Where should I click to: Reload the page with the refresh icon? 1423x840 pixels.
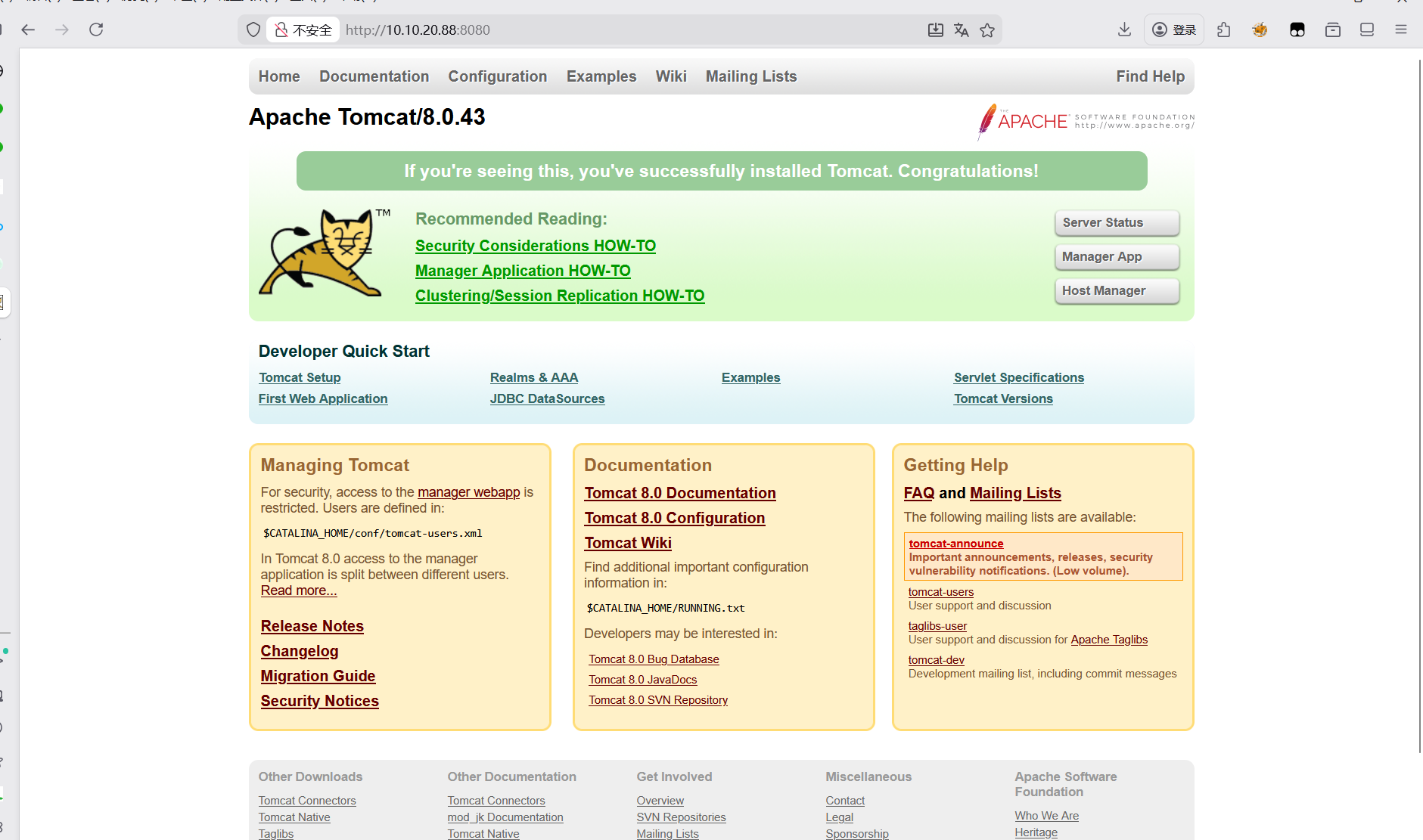pos(96,29)
